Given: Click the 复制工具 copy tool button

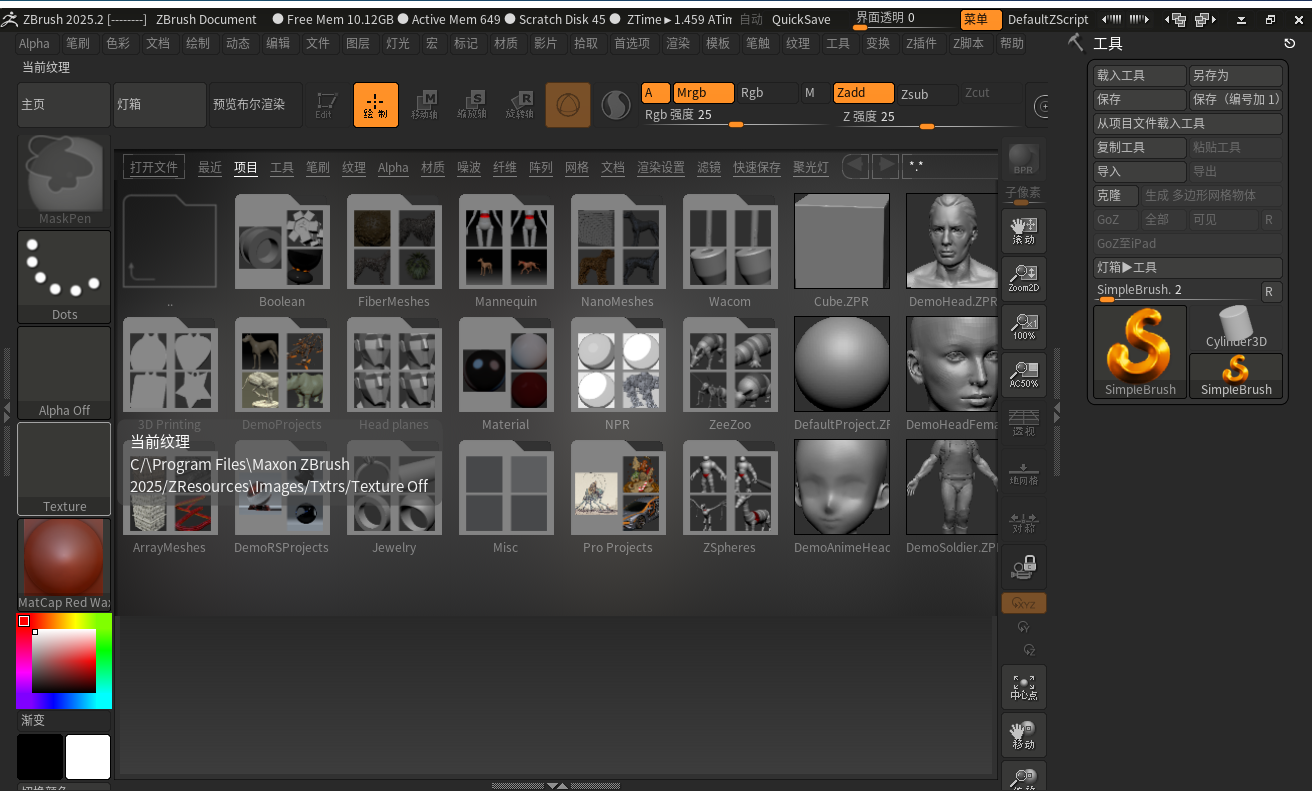Looking at the screenshot, I should tap(1140, 148).
